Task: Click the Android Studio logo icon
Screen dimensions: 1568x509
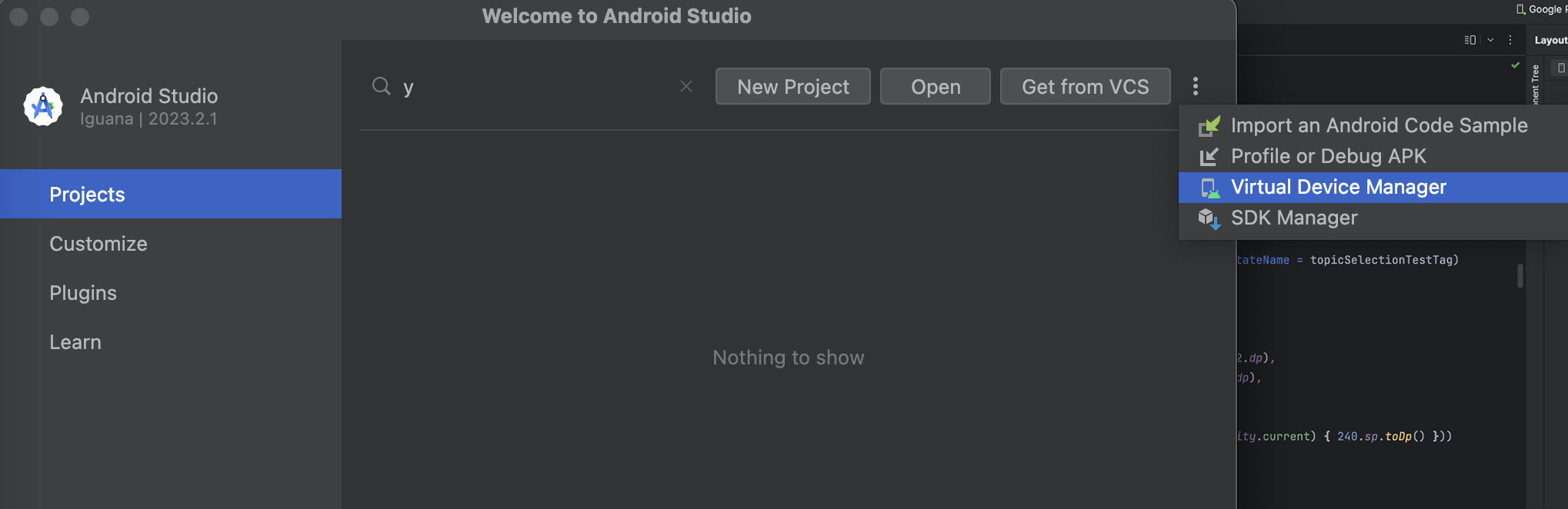Action: click(x=42, y=106)
